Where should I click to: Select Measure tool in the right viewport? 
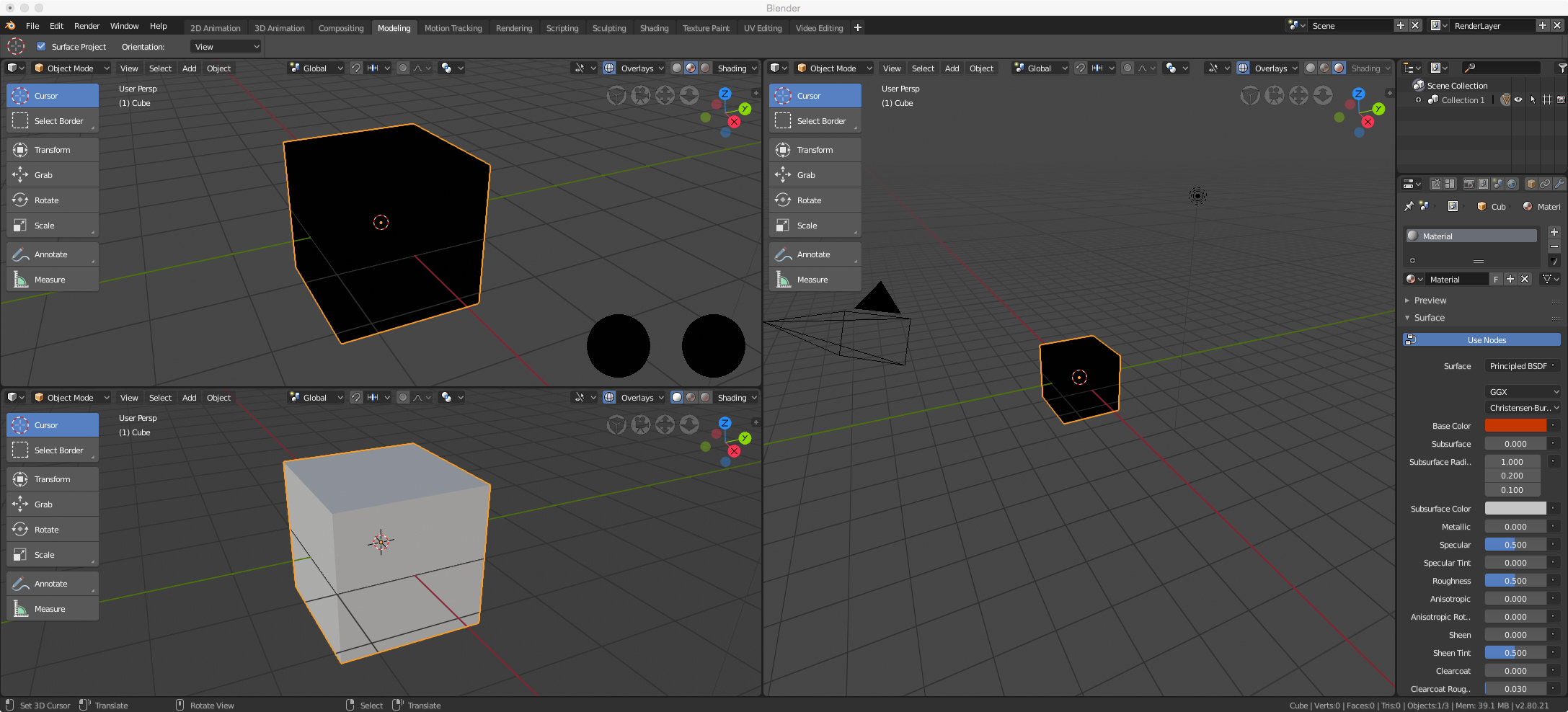[815, 280]
